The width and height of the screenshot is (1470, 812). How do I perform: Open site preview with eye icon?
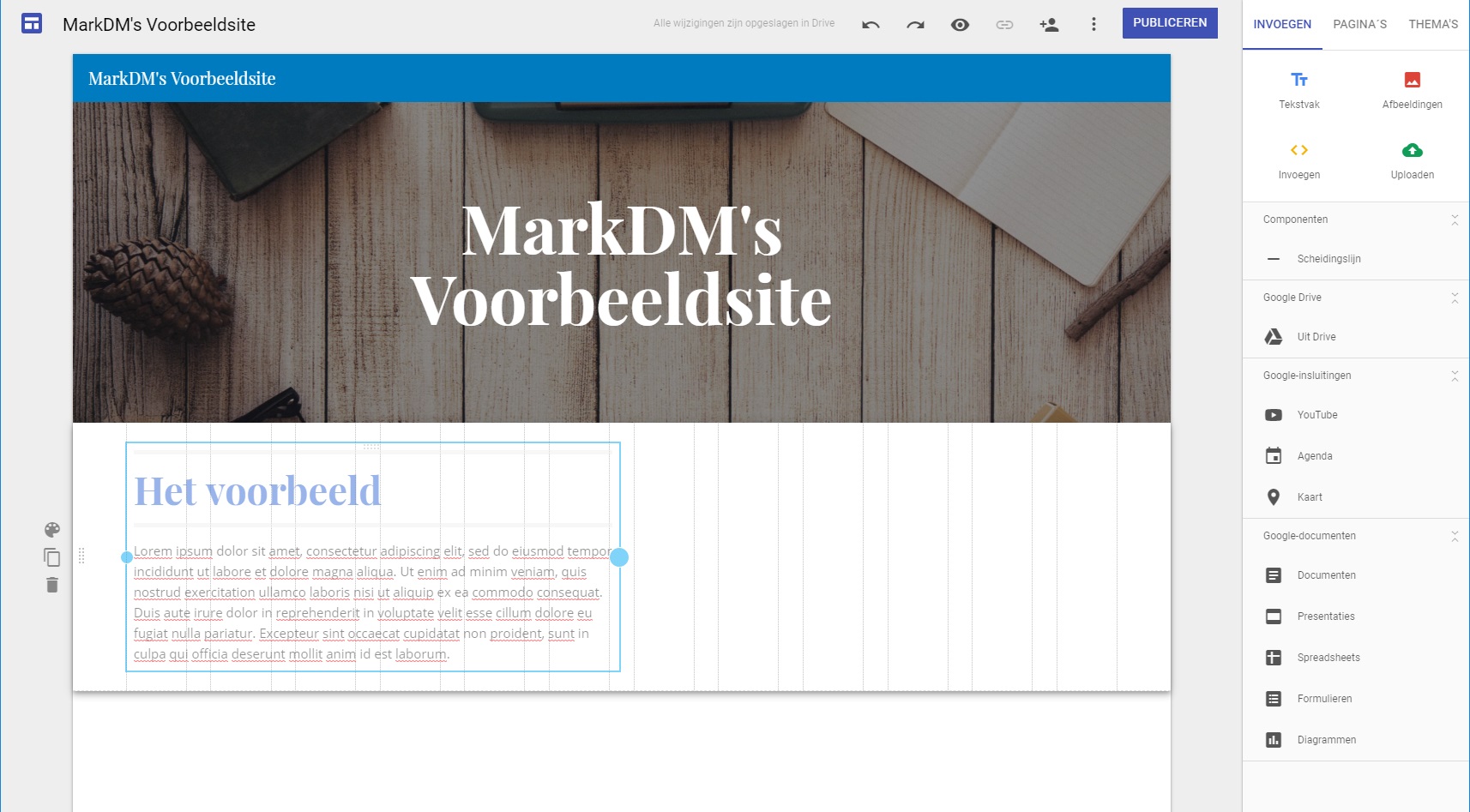(960, 25)
